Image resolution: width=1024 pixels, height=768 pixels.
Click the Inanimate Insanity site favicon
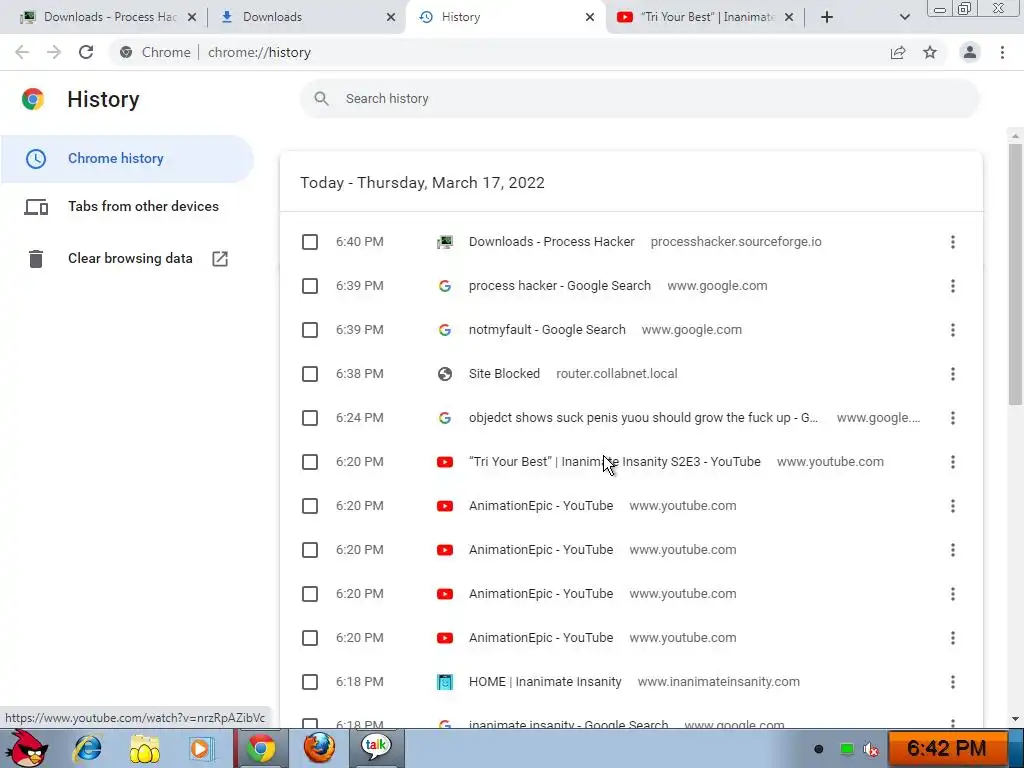point(445,682)
